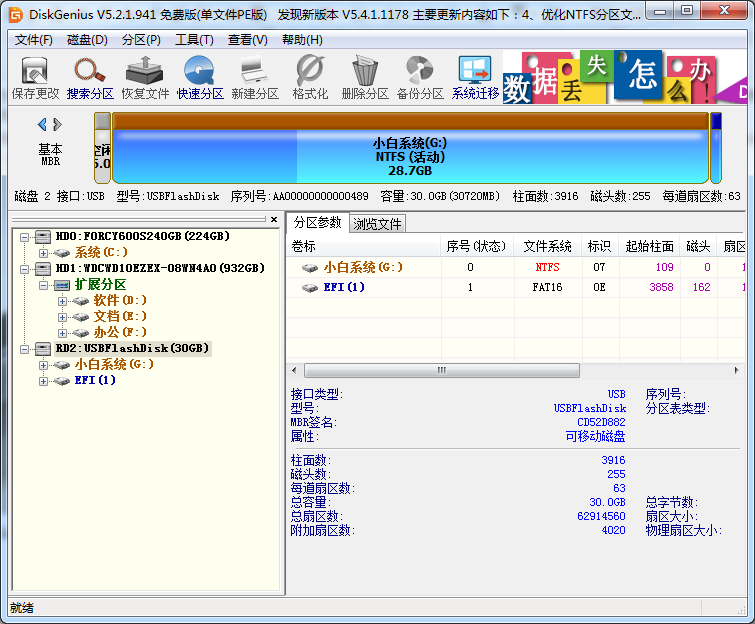Switch to the 浏览文件 tab
Screen dimensions: 755x624
coord(378,223)
